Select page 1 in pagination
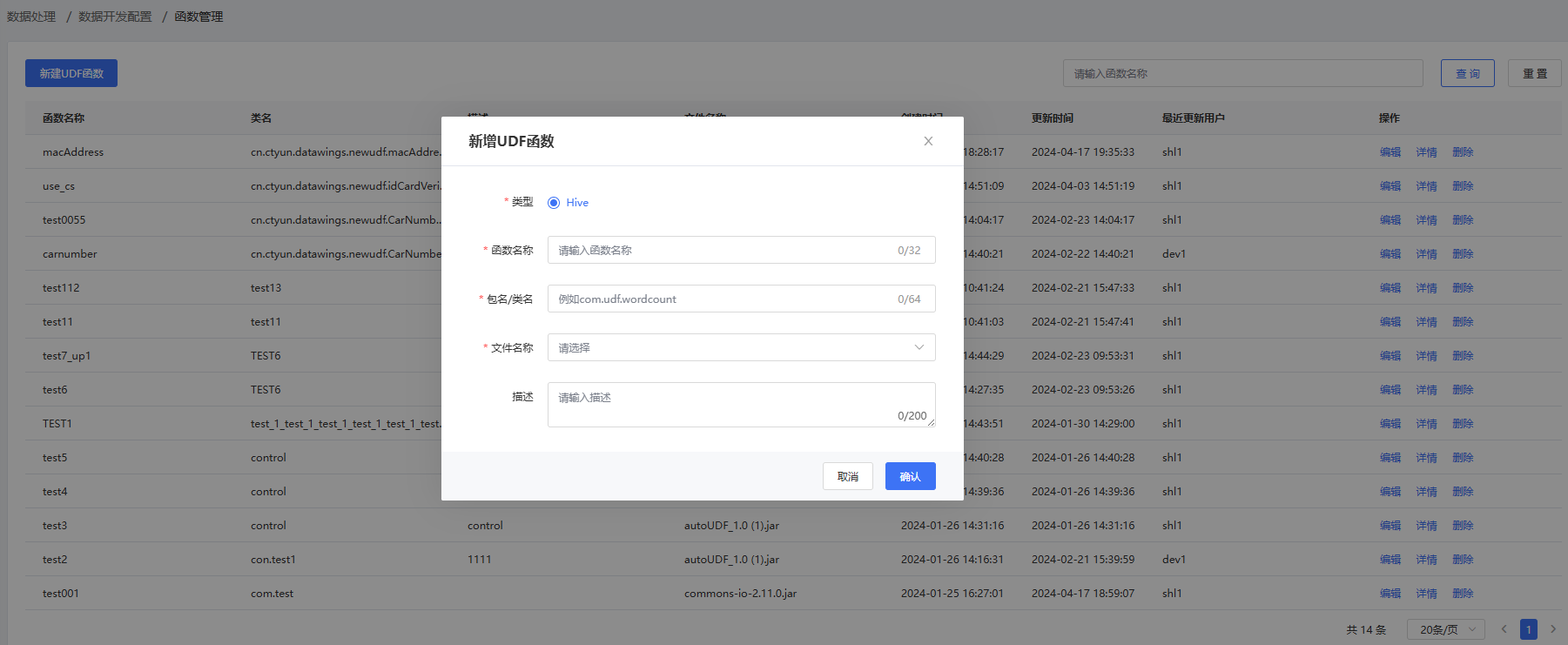 [1529, 629]
